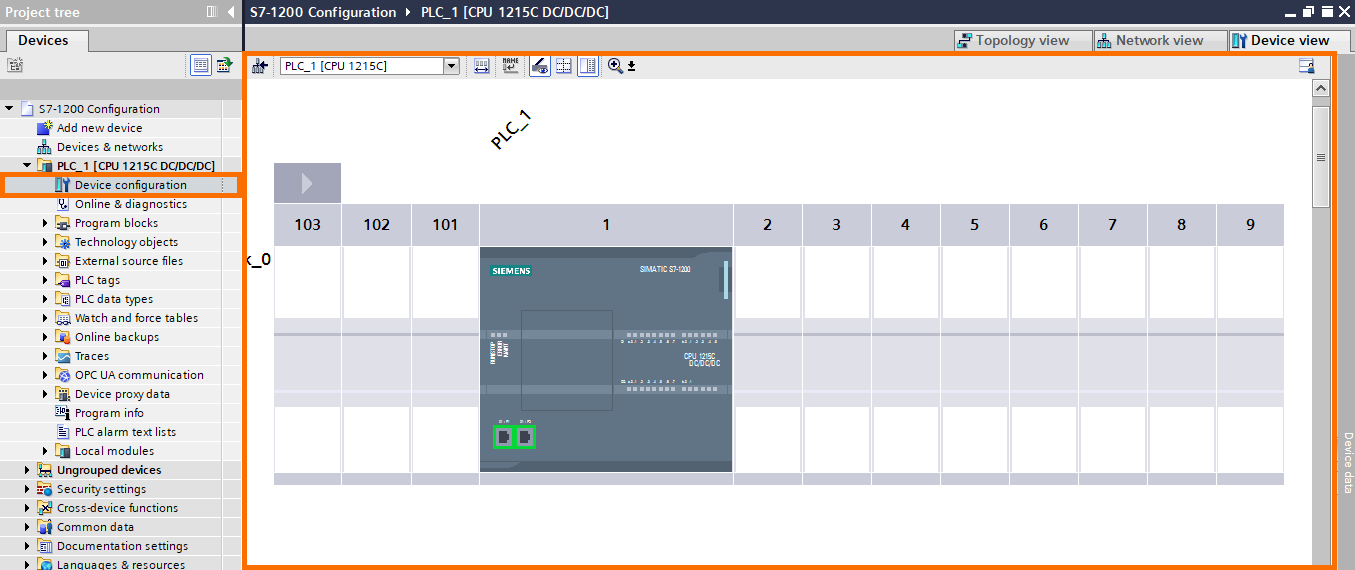Click the Traces folder icon
This screenshot has width=1355, height=570.
[63, 356]
